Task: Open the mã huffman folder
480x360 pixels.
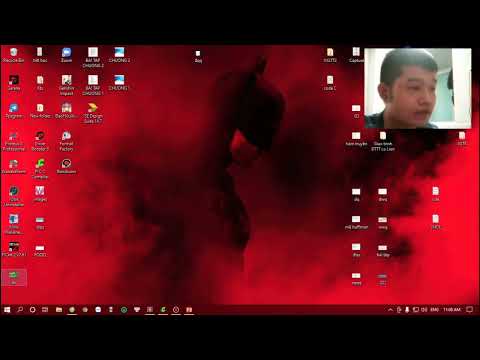Action: 356,223
